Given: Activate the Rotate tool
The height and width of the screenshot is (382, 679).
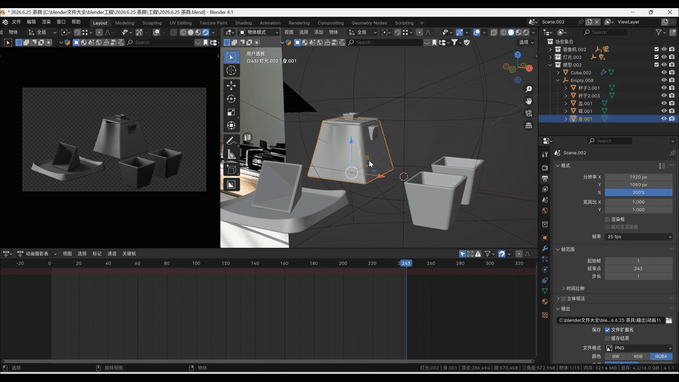Looking at the screenshot, I should coord(231,99).
